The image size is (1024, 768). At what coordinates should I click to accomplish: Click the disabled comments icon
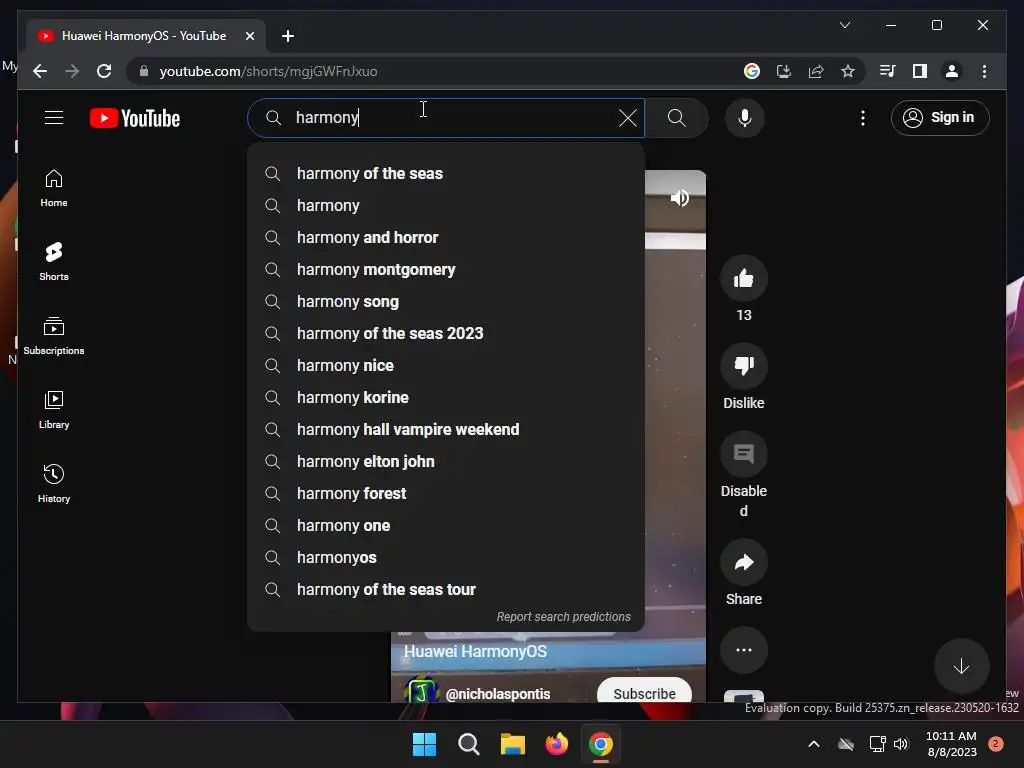click(744, 454)
